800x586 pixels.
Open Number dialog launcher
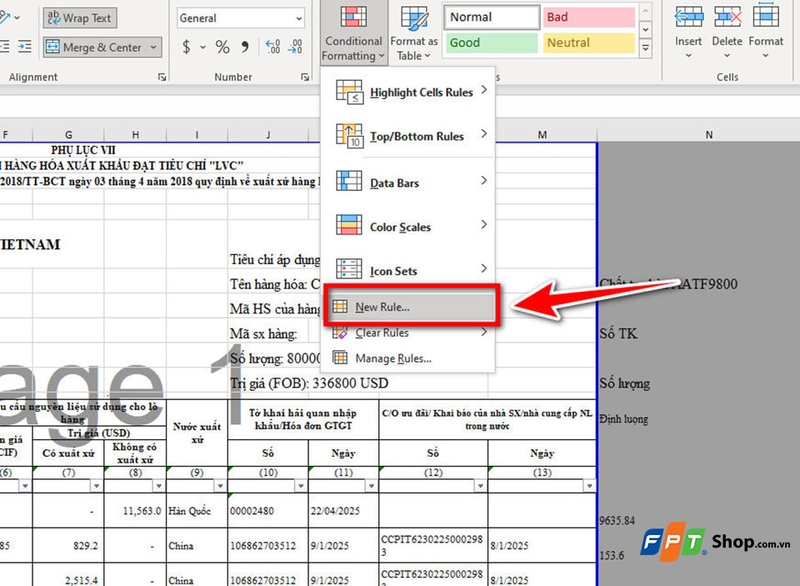(305, 77)
